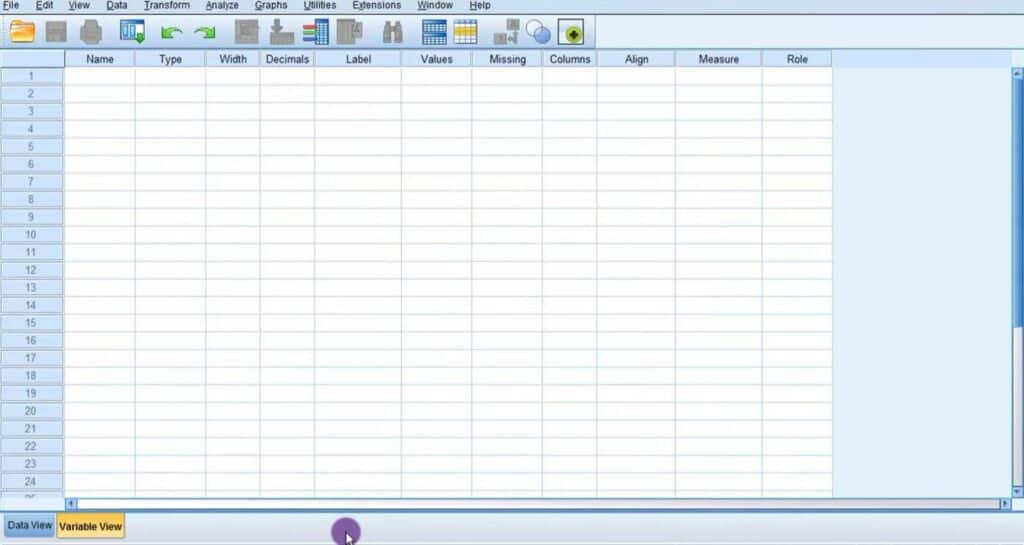Open the Variables info icon

[315, 32]
